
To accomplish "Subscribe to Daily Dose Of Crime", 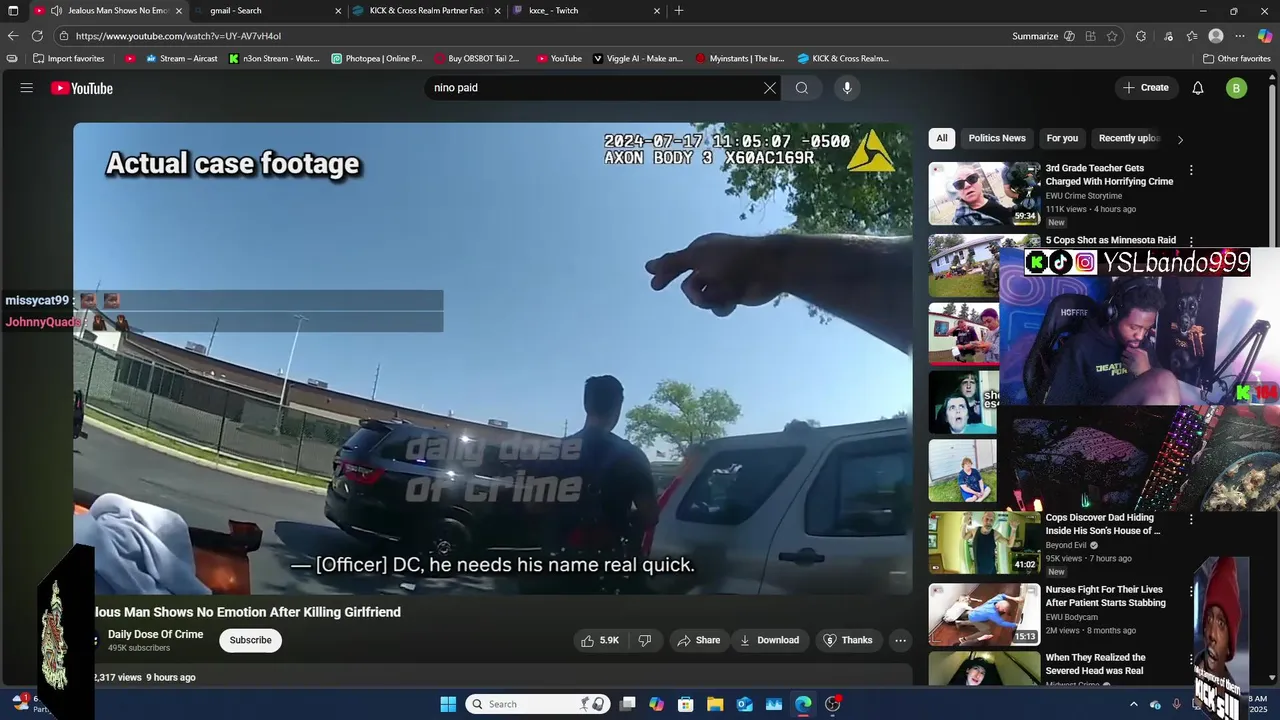I will pyautogui.click(x=250, y=640).
